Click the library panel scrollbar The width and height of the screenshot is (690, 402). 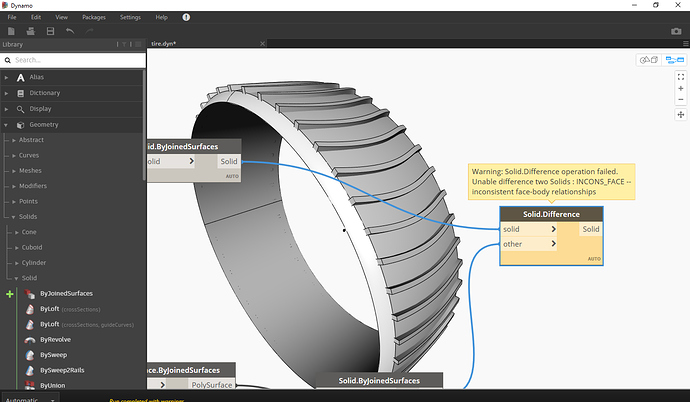tap(144, 125)
